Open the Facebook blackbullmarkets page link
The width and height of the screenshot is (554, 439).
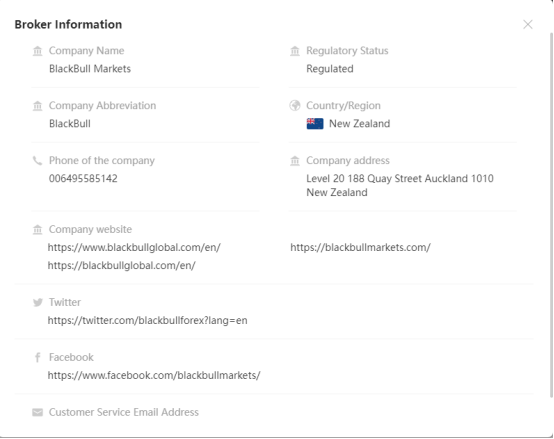154,375
